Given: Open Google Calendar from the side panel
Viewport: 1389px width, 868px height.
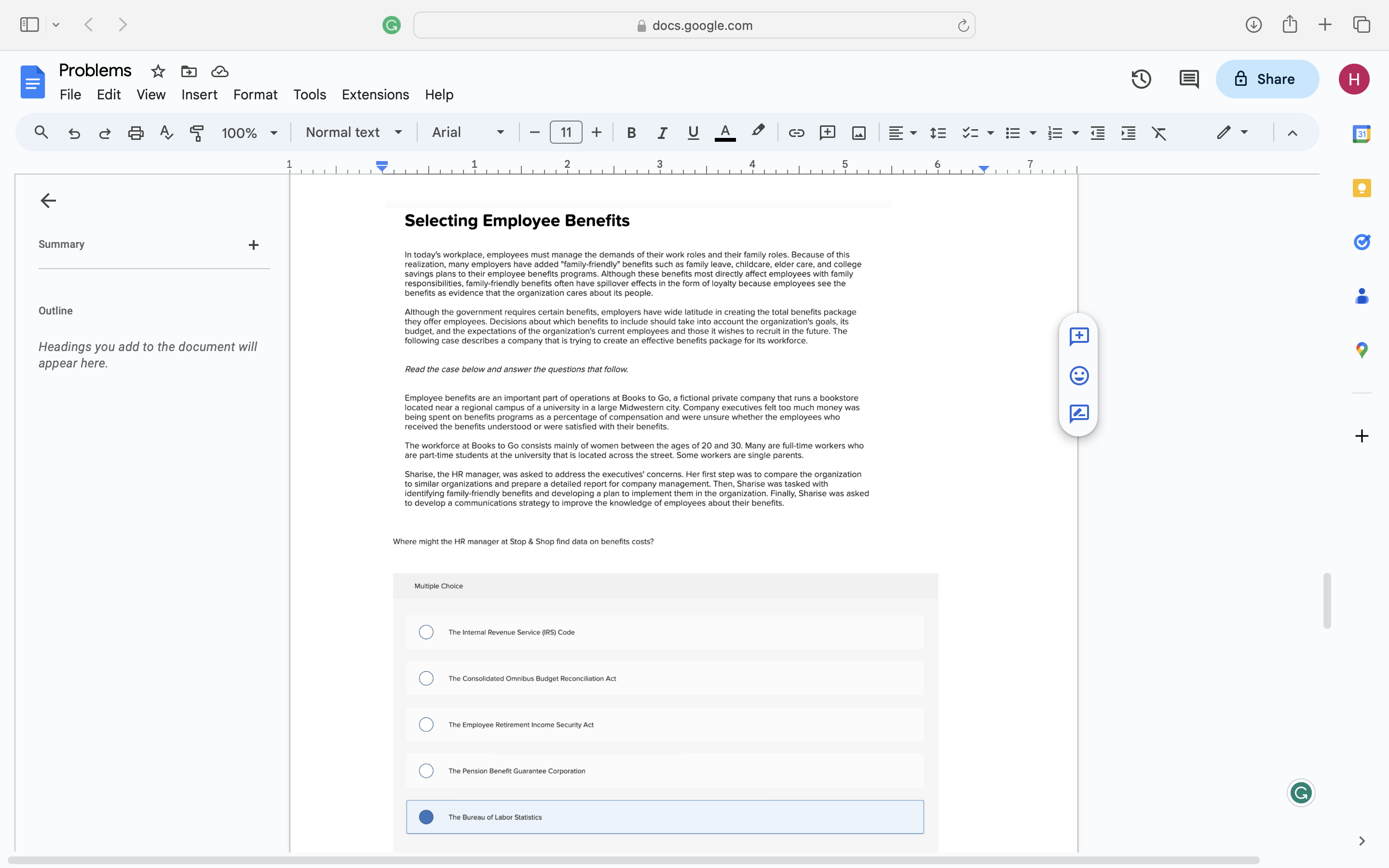Looking at the screenshot, I should [1362, 133].
